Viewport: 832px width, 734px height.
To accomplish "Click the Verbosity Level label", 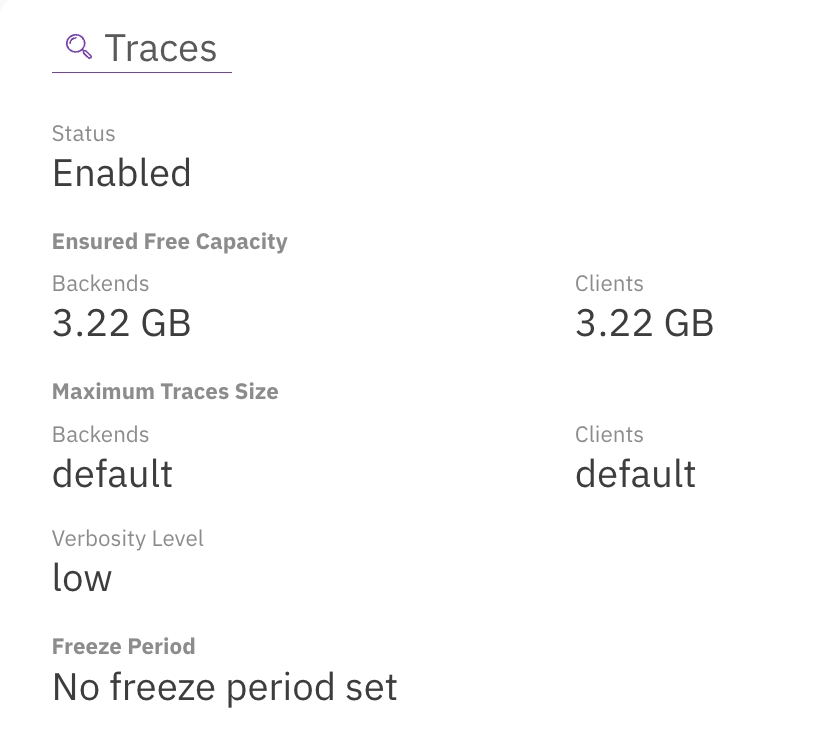I will click(127, 539).
